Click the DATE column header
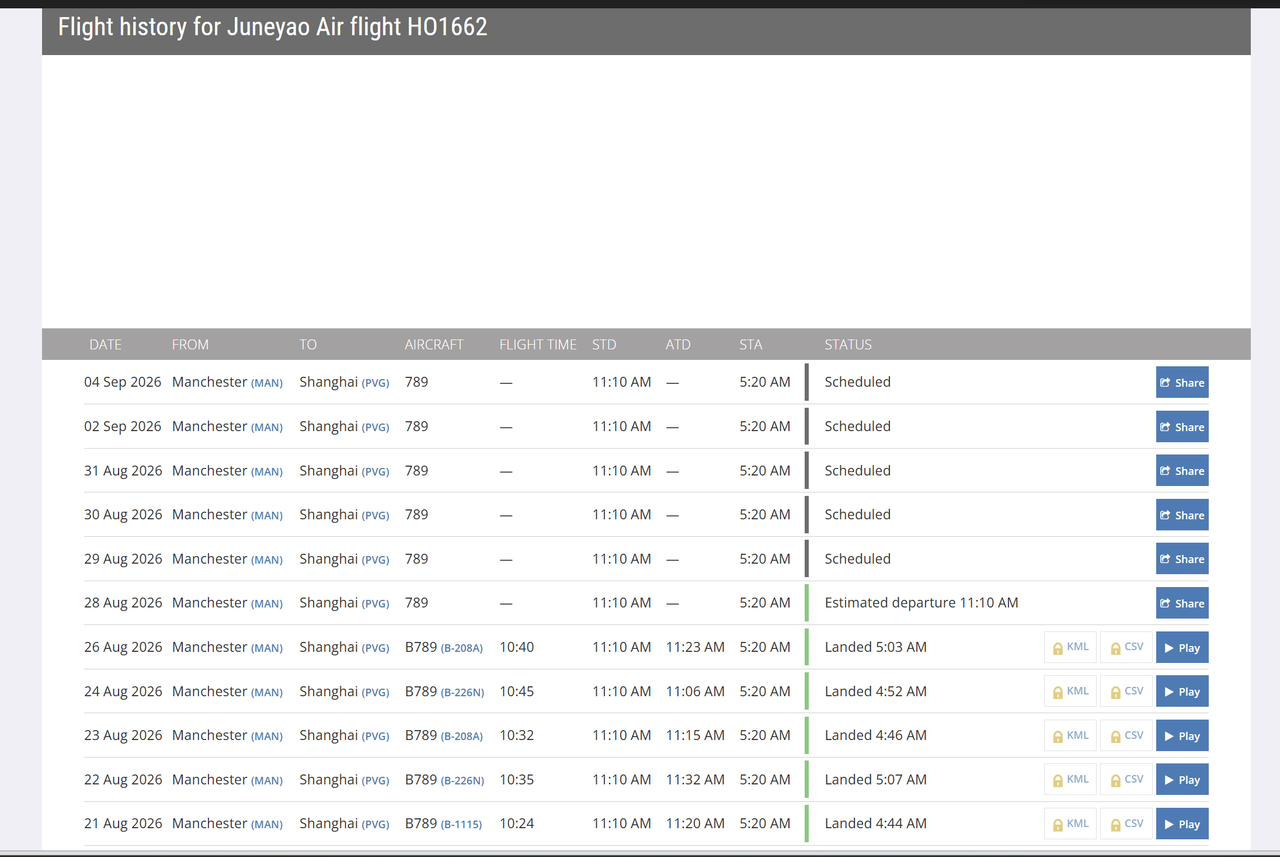 tap(105, 344)
